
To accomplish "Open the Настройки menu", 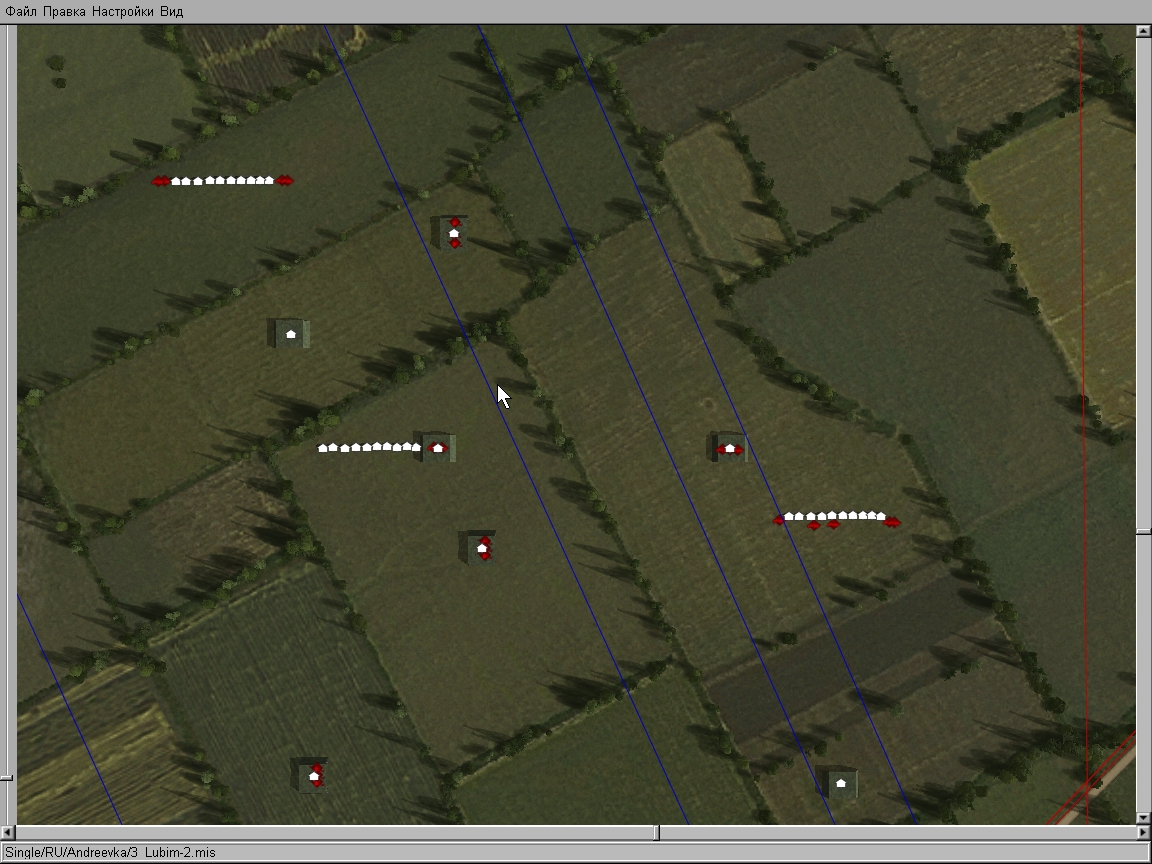I will click(123, 12).
